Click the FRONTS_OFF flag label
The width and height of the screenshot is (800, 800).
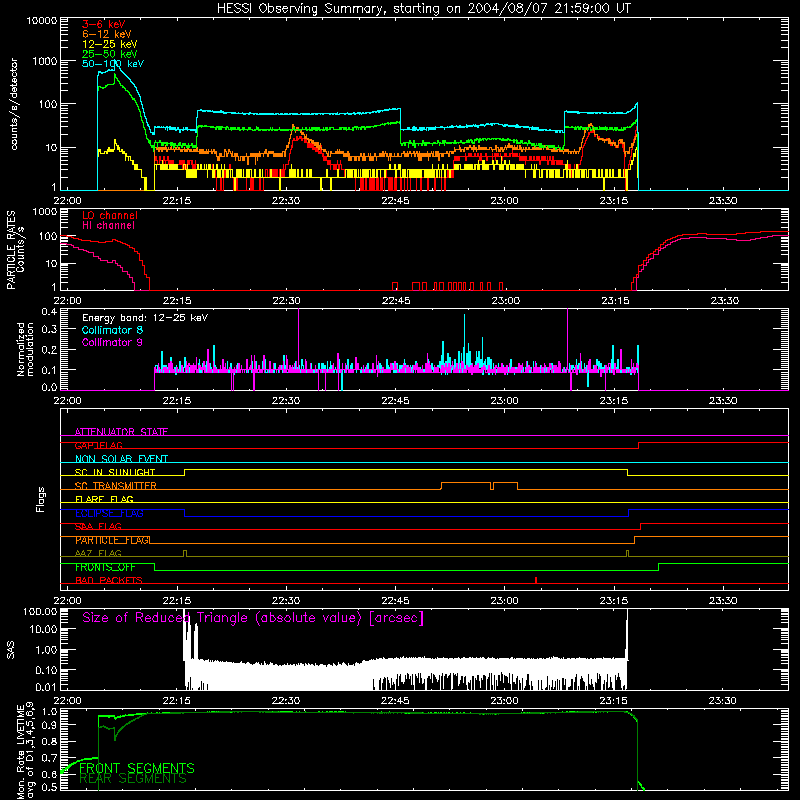(105, 567)
